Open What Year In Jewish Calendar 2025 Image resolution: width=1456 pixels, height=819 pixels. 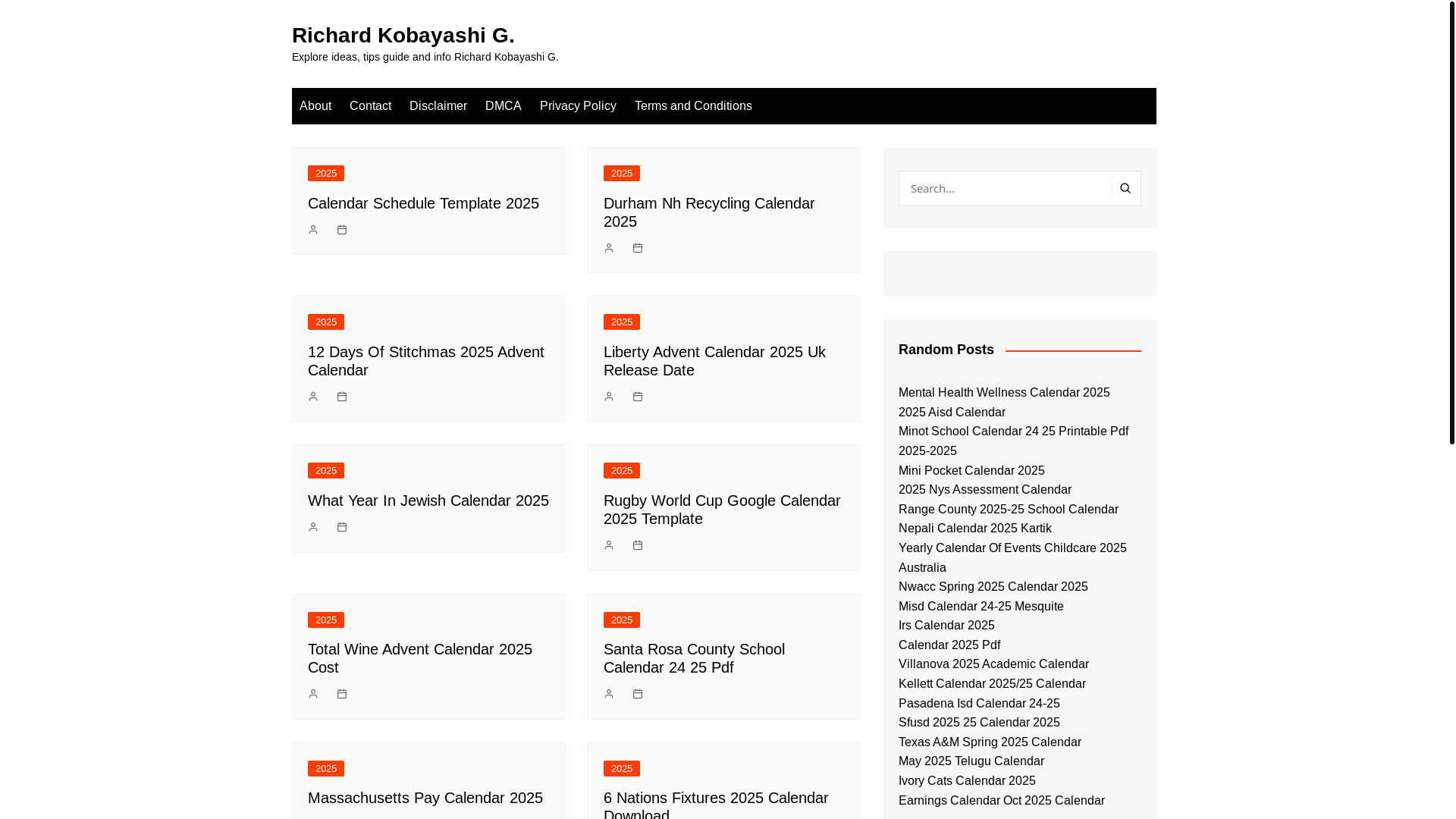tap(428, 500)
